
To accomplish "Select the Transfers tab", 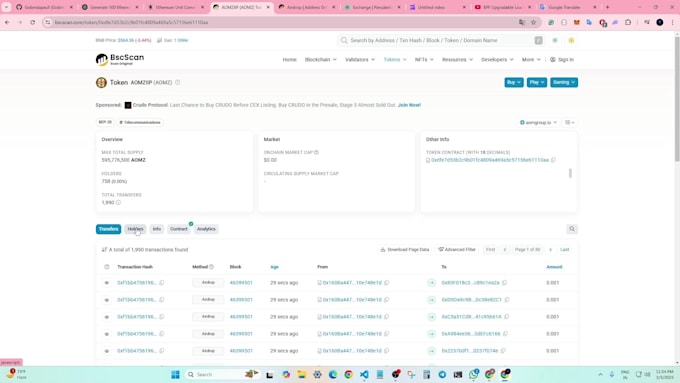I will pyautogui.click(x=108, y=229).
